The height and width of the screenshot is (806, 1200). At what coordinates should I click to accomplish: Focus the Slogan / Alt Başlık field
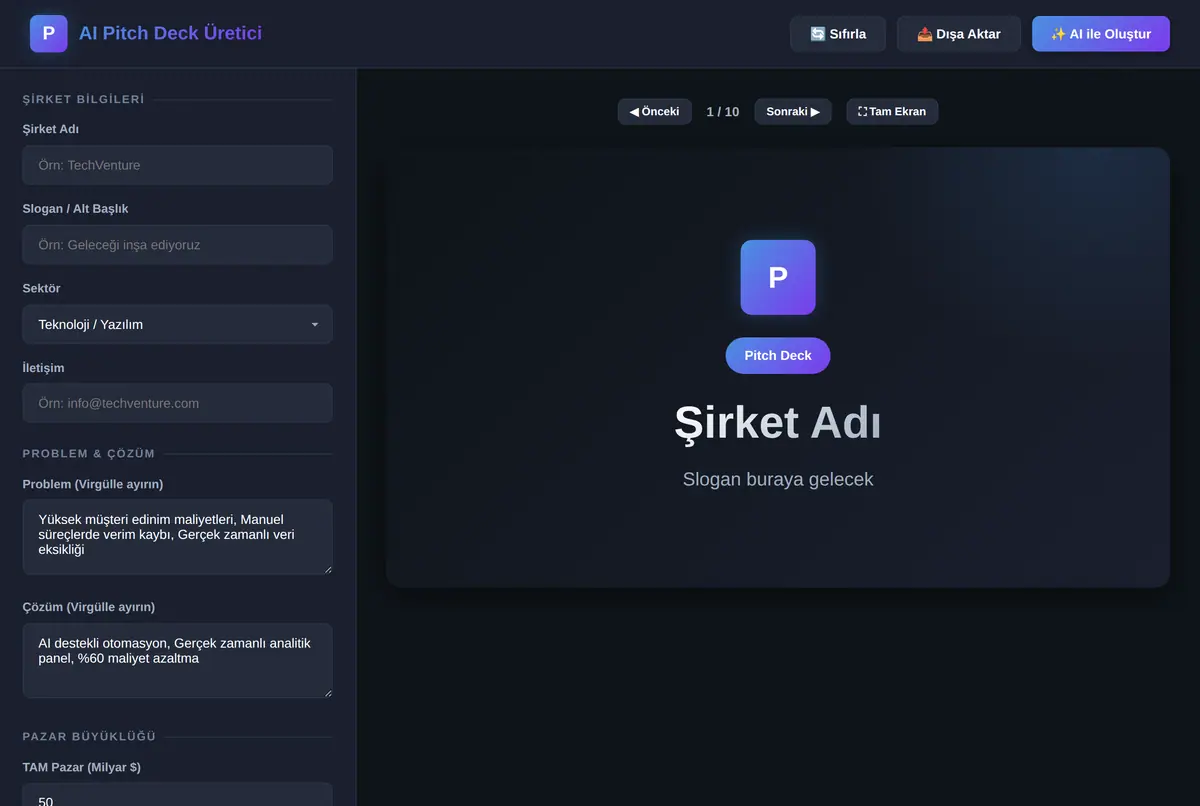point(177,244)
